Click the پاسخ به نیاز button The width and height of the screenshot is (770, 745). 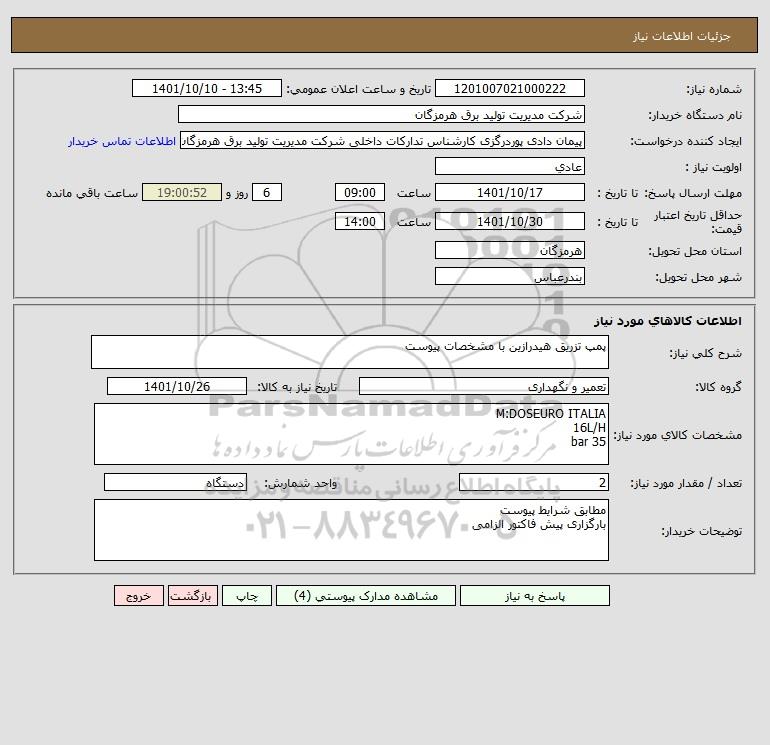click(x=534, y=595)
